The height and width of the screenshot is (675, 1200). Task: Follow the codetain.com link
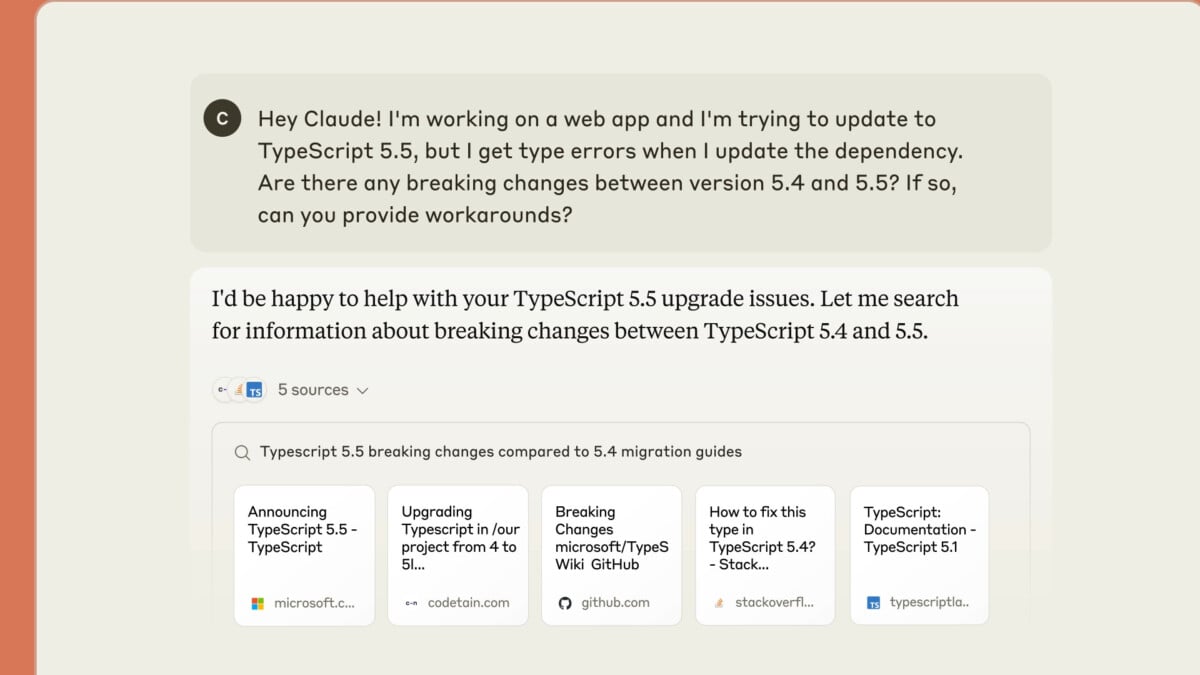(x=468, y=603)
